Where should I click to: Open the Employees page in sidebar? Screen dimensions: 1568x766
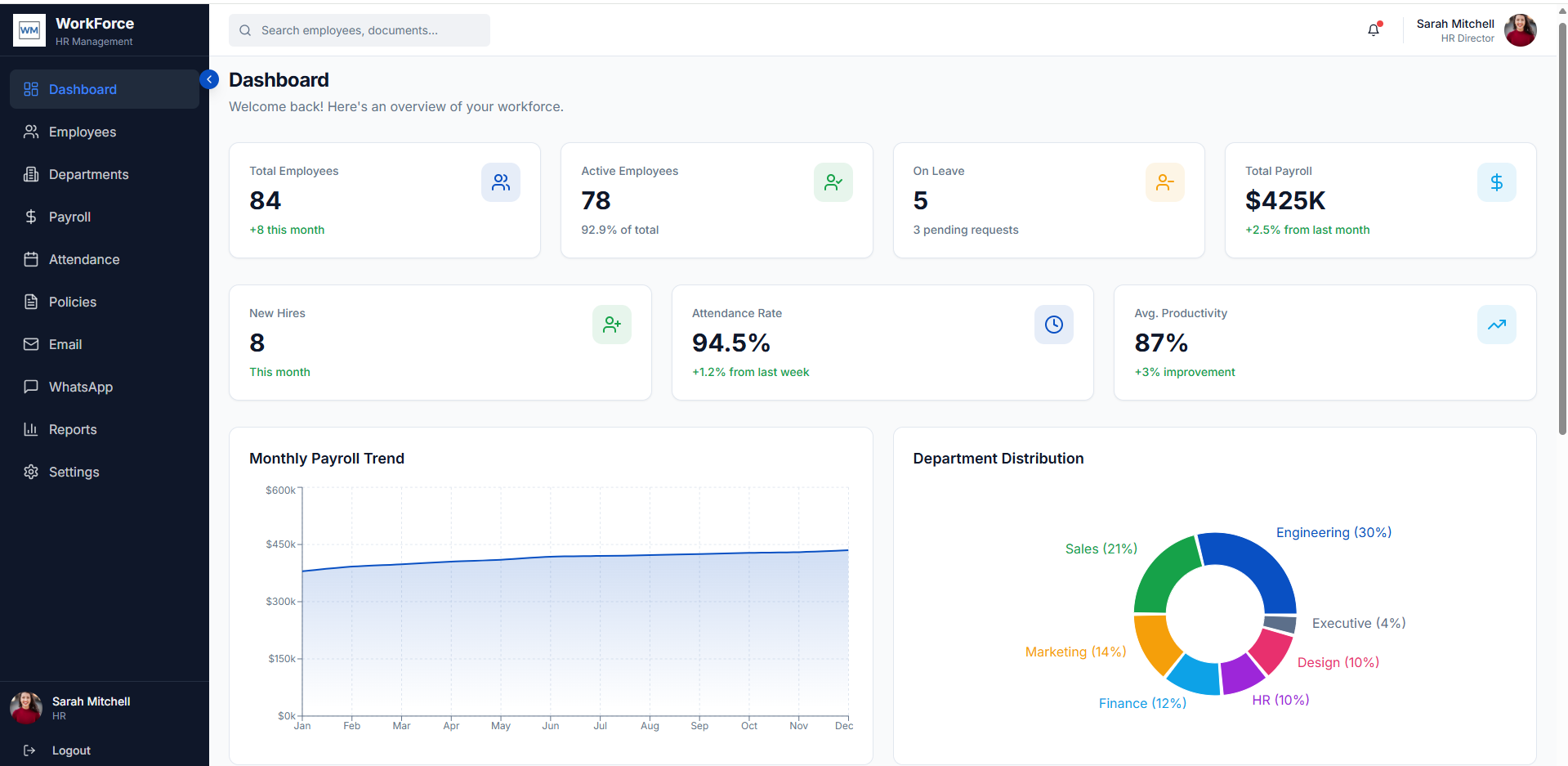pyautogui.click(x=82, y=132)
